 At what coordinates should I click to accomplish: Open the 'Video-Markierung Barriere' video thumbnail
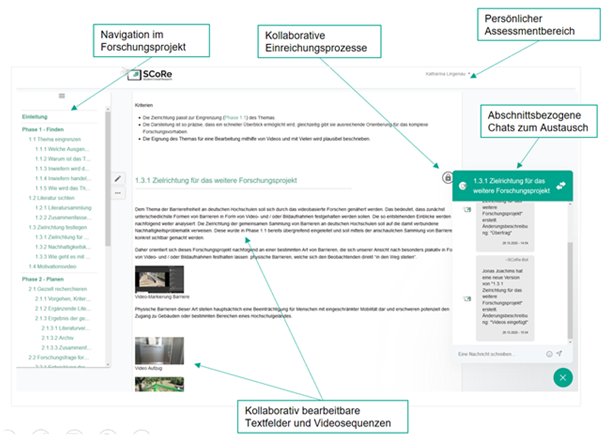click(159, 279)
